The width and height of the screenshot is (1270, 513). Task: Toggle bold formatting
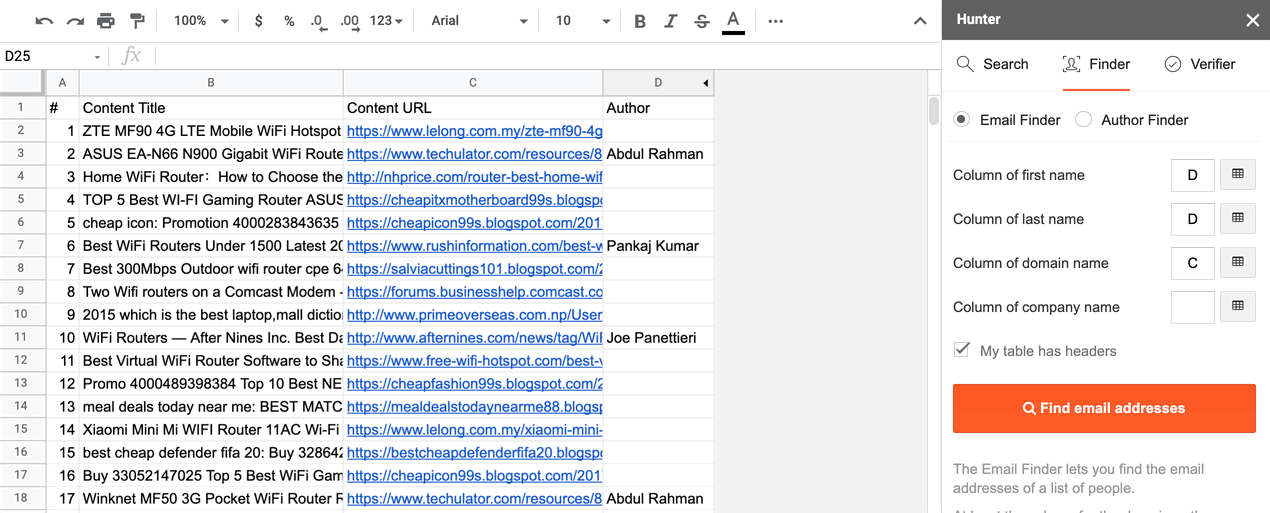pos(640,21)
